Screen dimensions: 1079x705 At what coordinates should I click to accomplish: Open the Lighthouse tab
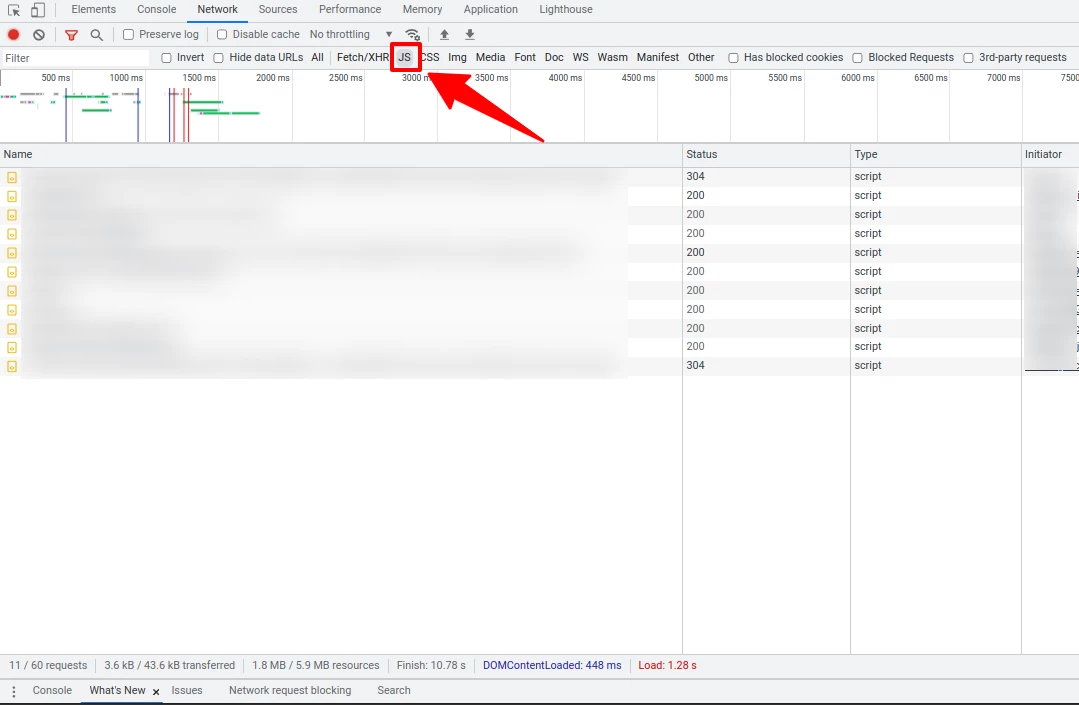(x=565, y=10)
